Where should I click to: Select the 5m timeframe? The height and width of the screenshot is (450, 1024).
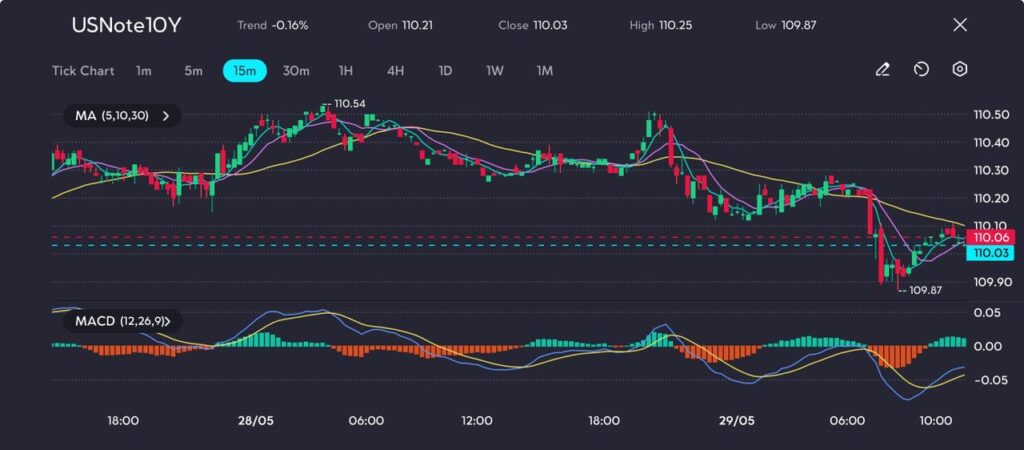(193, 71)
